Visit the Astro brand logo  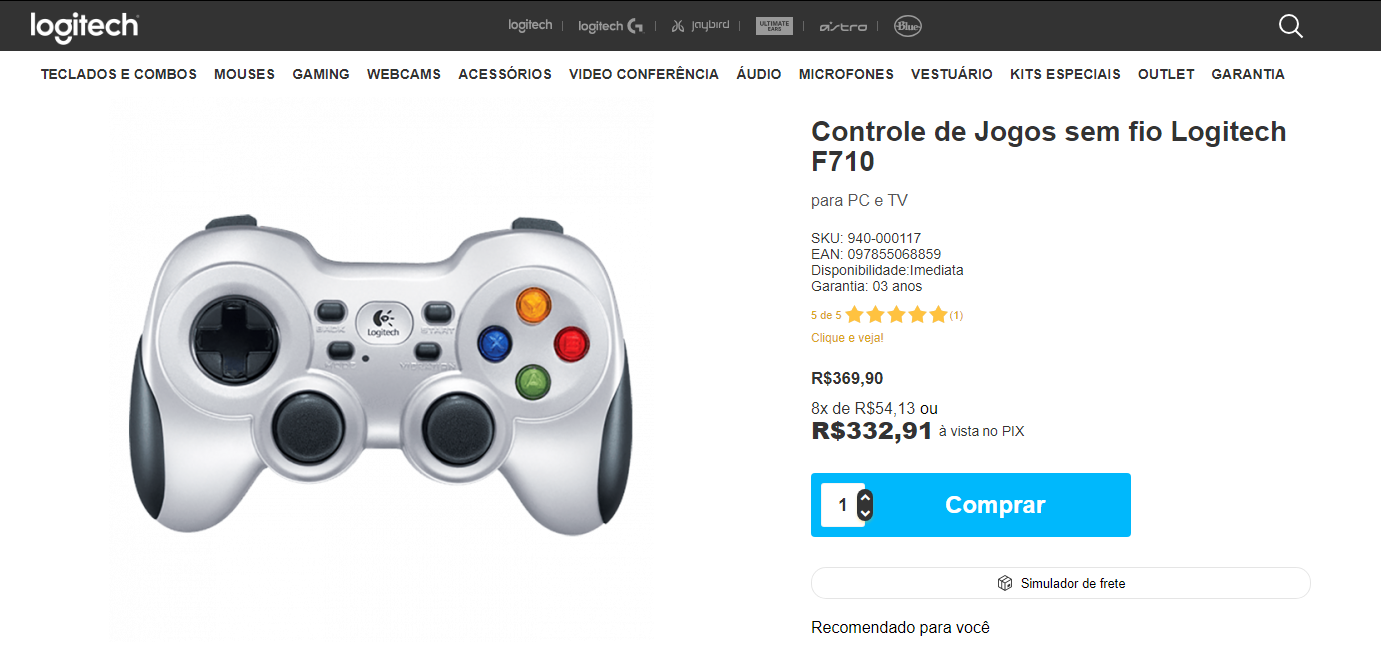point(843,26)
